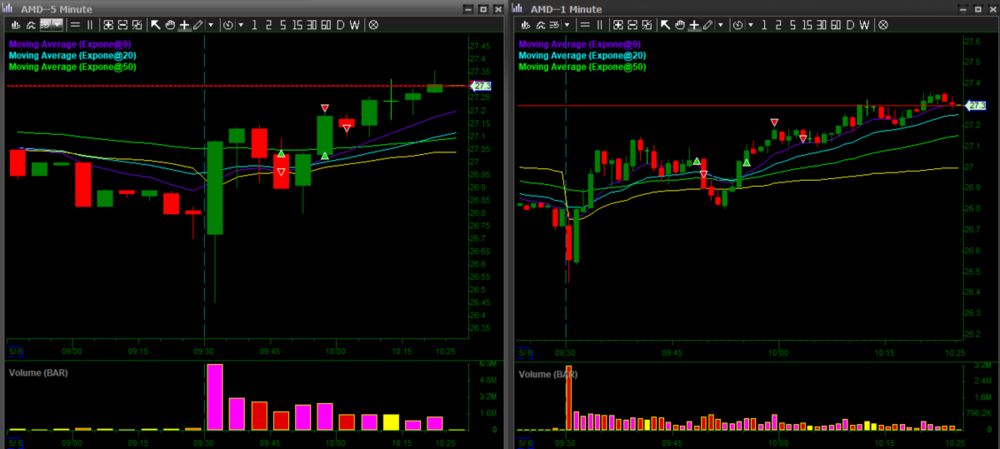Toggle the crosshair cursor in AMD 5 Minute chart
This screenshot has height=449, width=1000.
[x=183, y=24]
